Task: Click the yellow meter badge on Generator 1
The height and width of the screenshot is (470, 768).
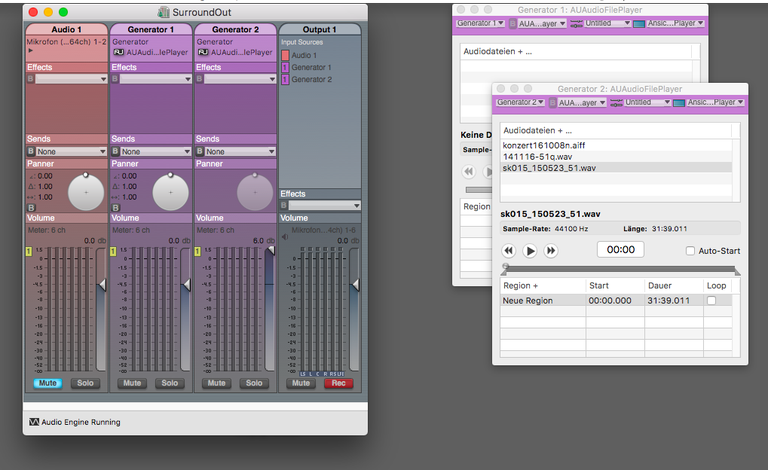Action: pos(113,251)
